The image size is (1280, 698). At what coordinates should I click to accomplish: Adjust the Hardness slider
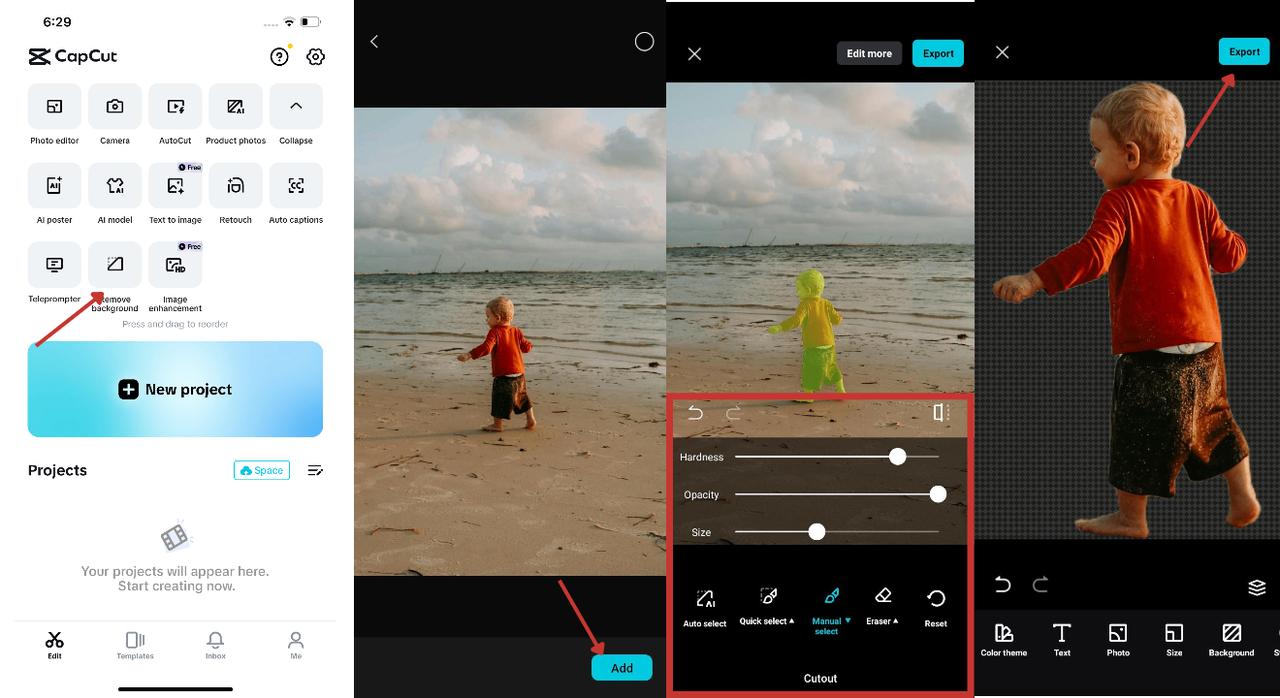[x=837, y=457]
